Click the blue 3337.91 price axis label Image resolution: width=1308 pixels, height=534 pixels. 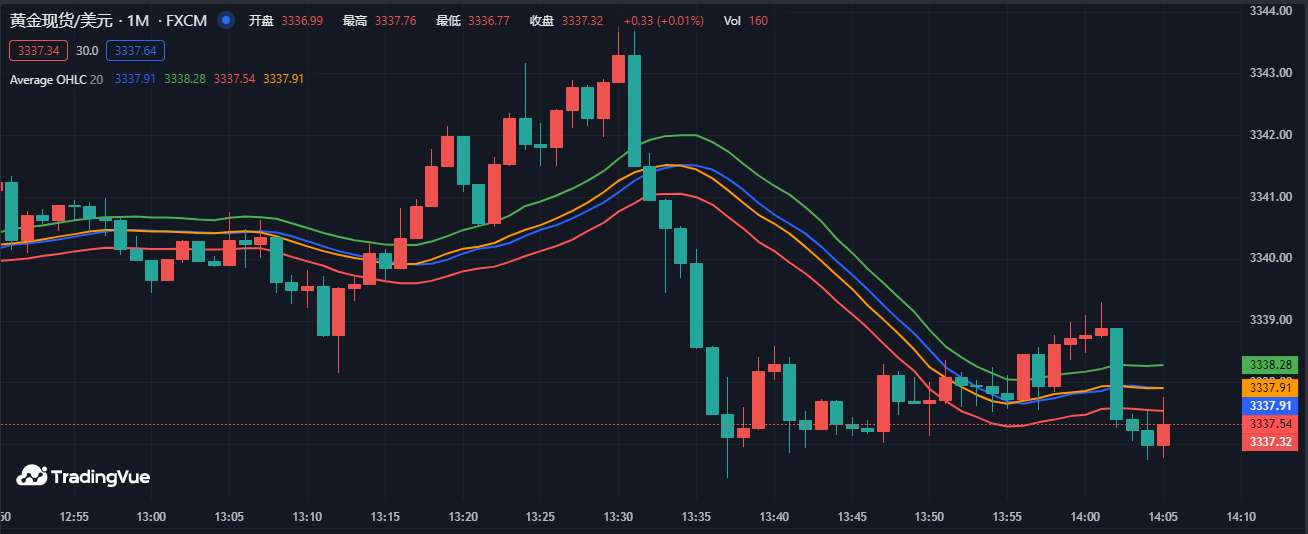tap(1273, 406)
